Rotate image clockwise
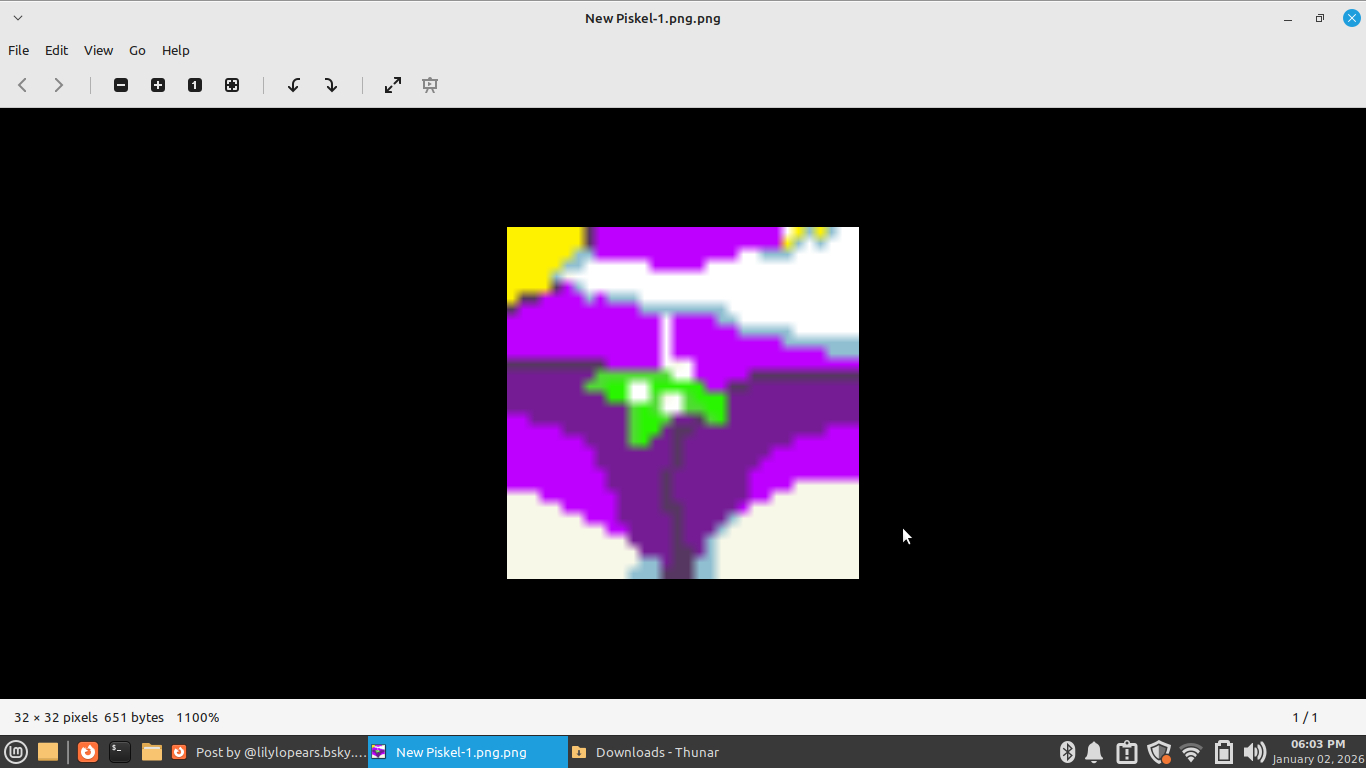Image resolution: width=1366 pixels, height=768 pixels. (x=331, y=85)
